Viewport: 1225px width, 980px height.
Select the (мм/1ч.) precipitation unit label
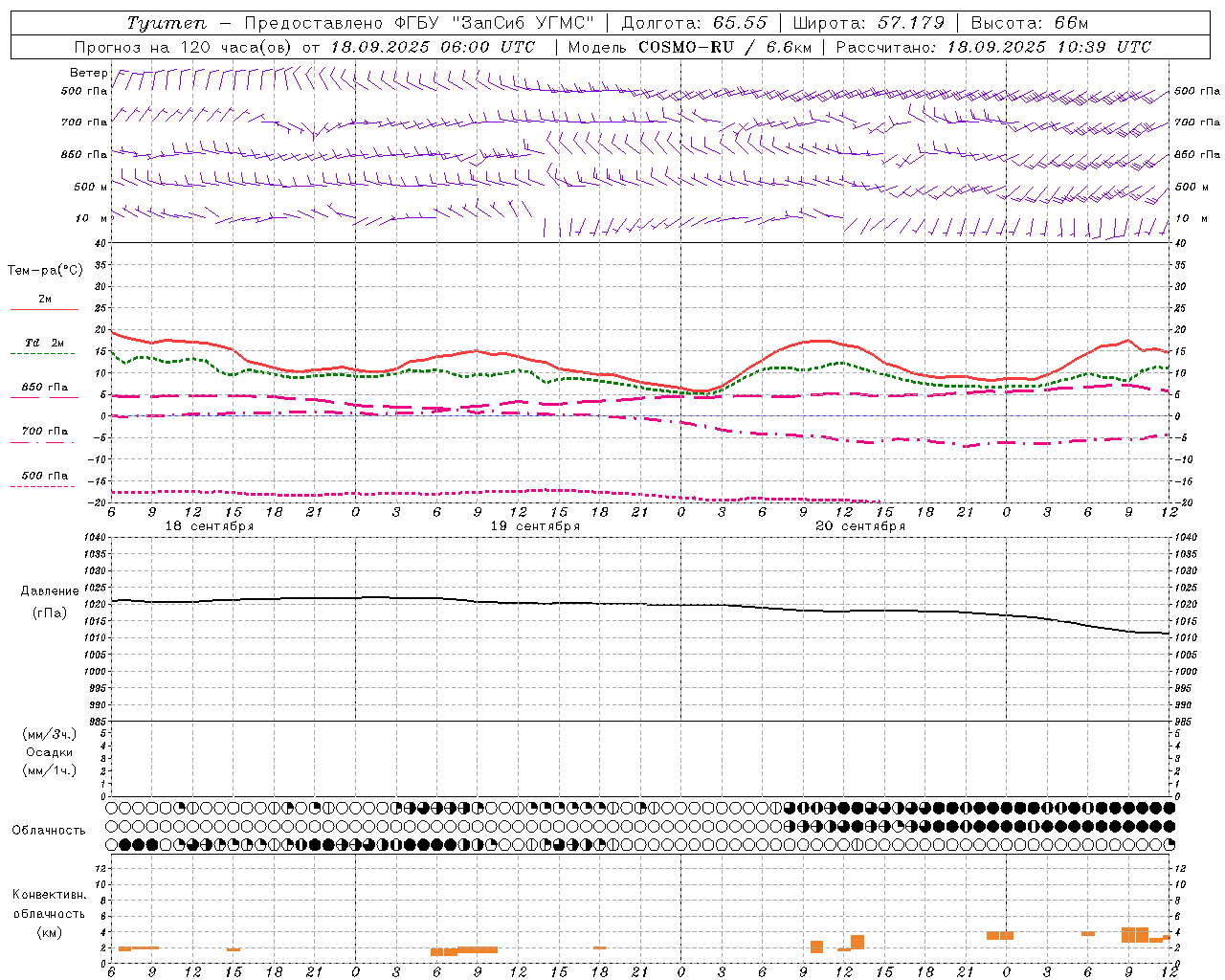click(x=50, y=770)
